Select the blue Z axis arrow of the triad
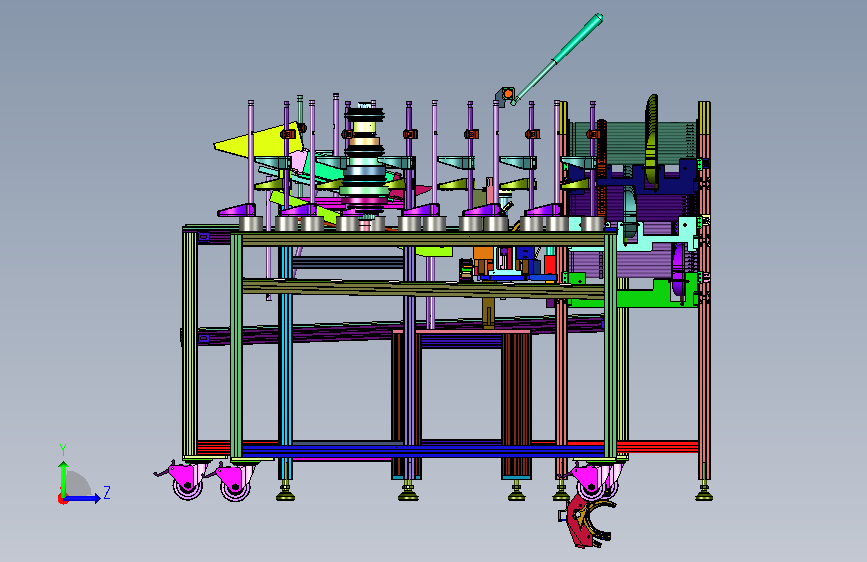The height and width of the screenshot is (562, 867). point(81,498)
